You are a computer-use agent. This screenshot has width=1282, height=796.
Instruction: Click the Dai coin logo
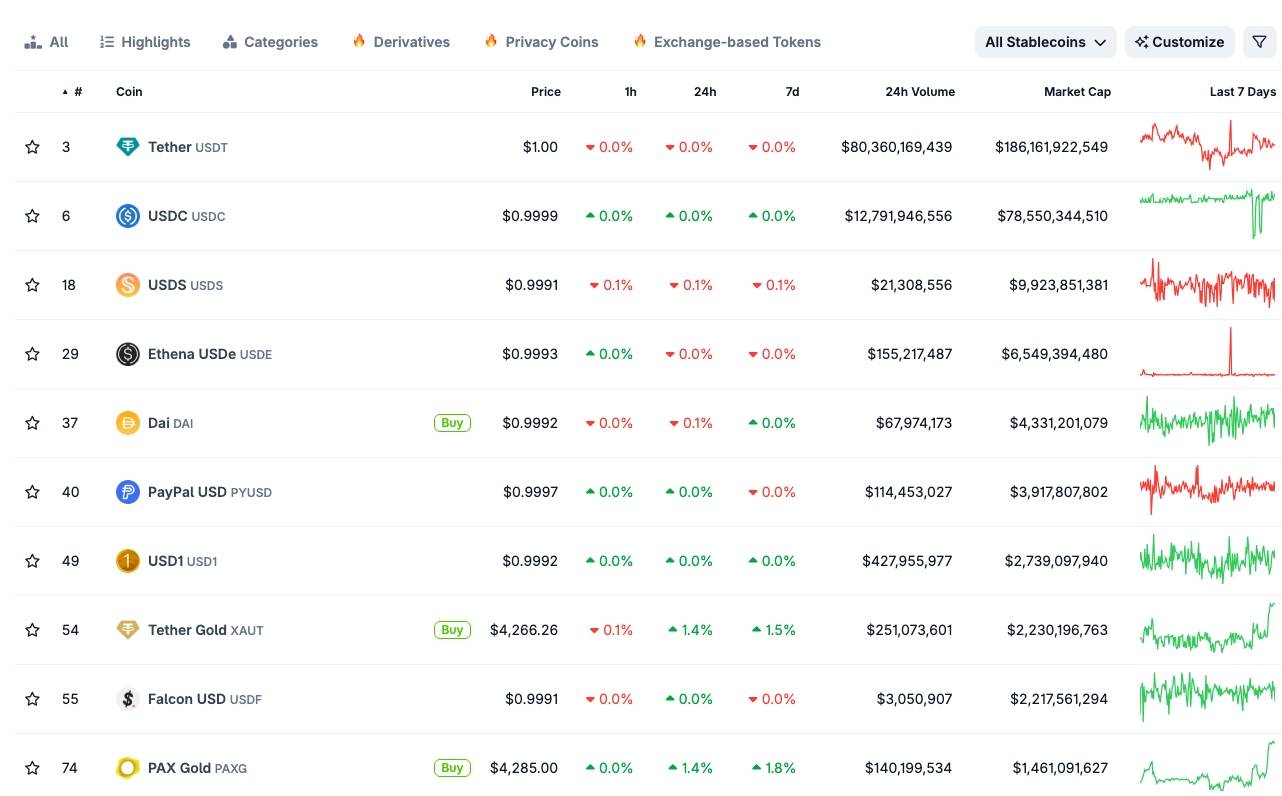point(128,422)
